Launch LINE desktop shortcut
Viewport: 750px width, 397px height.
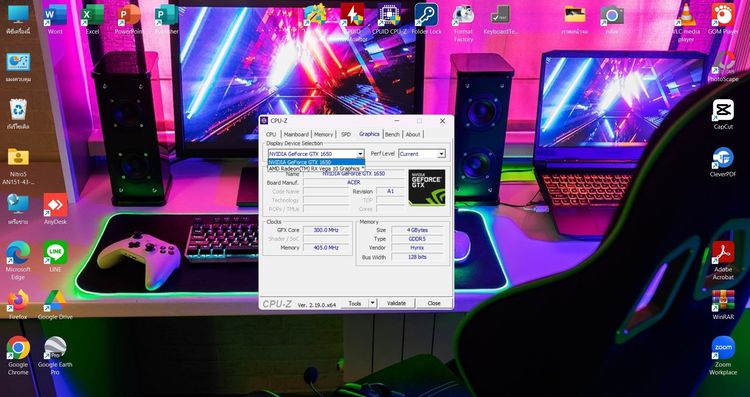(x=55, y=257)
